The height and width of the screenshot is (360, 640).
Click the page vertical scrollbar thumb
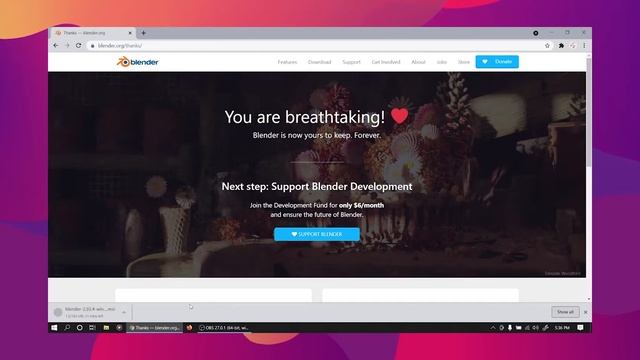click(589, 112)
